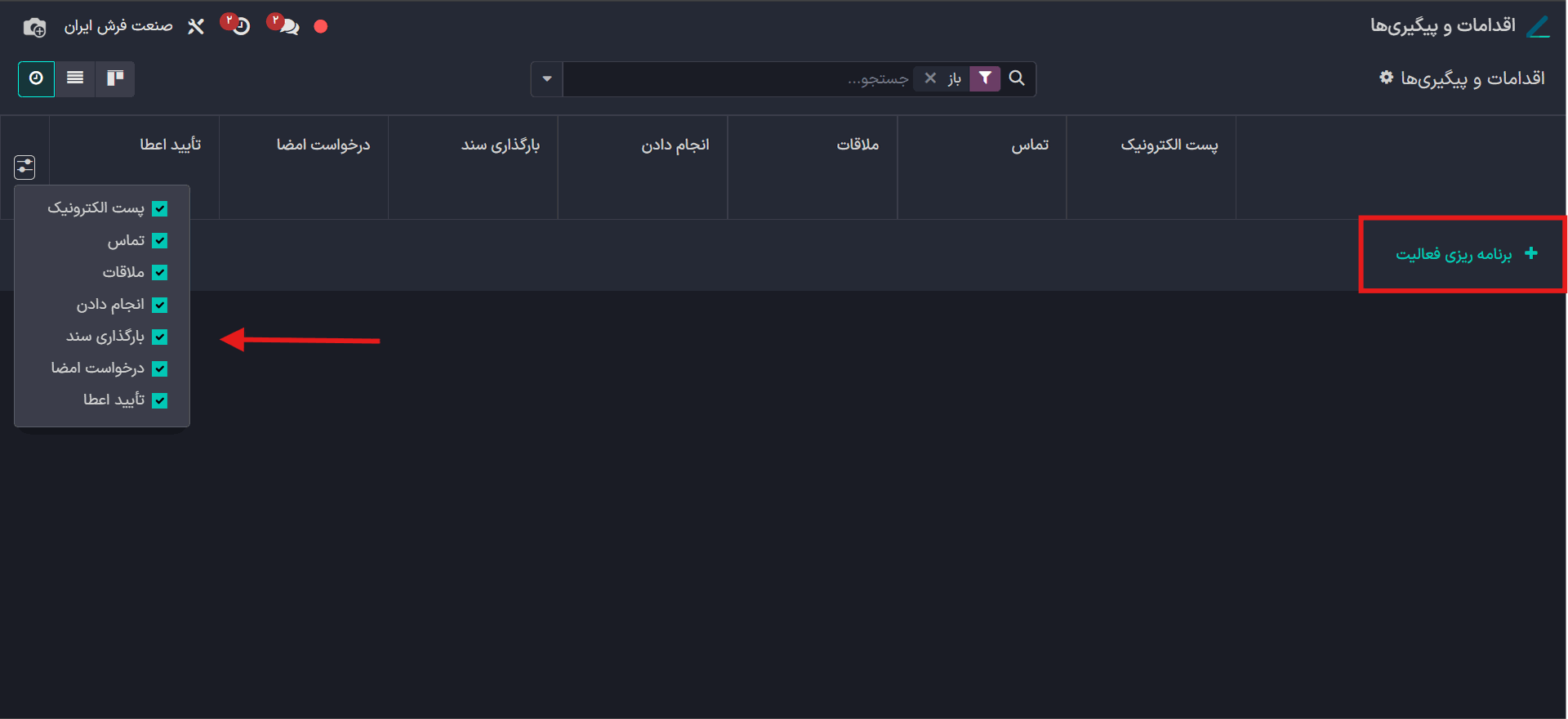
Task: Switch to the kanban view
Action: coord(115,78)
